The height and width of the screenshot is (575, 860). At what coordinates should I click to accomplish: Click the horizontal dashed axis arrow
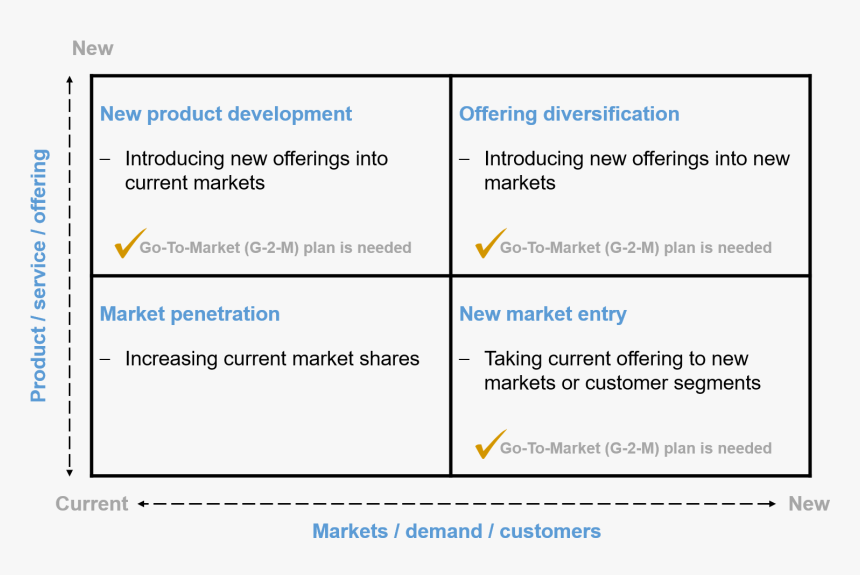click(457, 504)
